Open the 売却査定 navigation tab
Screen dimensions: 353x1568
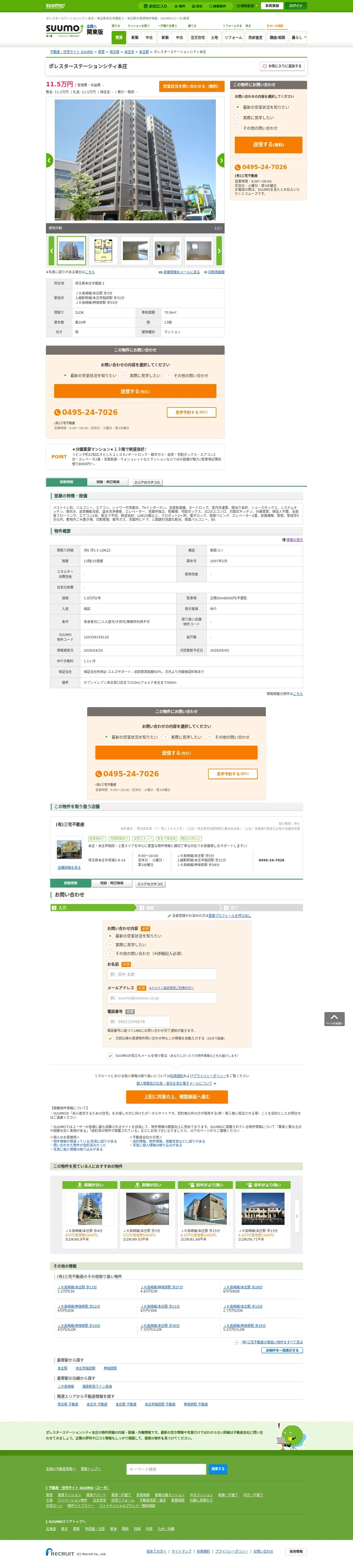(x=255, y=38)
